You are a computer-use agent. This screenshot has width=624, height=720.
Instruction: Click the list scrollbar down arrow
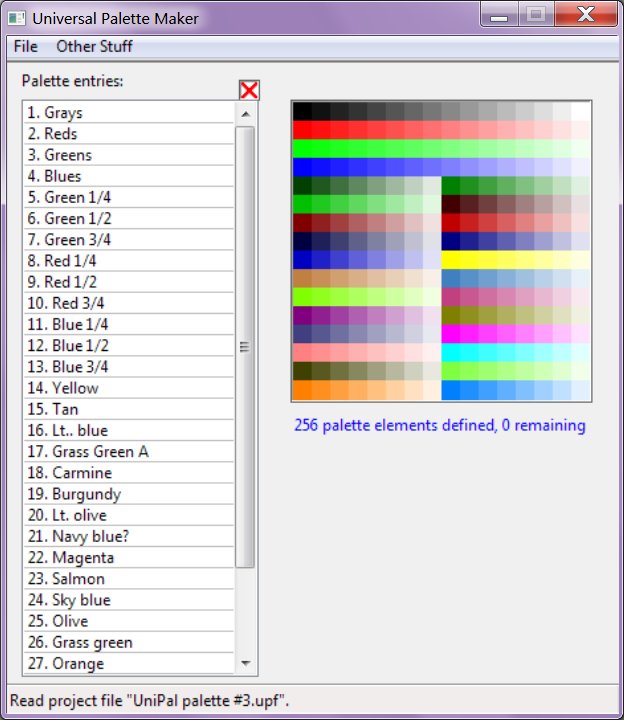245,663
